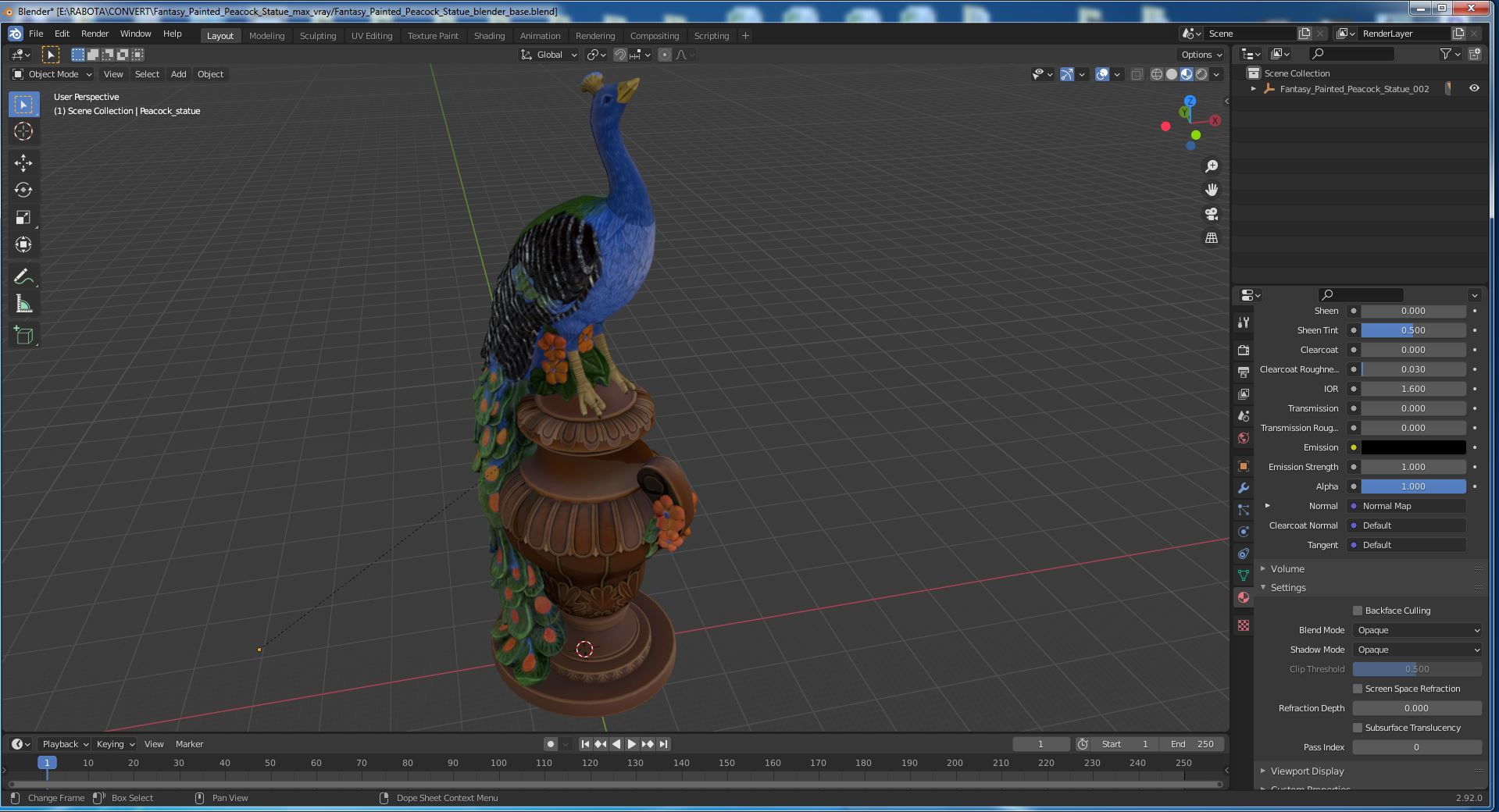Viewport: 1499px width, 812px height.
Task: Click the Keying button in timeline
Action: coord(115,744)
